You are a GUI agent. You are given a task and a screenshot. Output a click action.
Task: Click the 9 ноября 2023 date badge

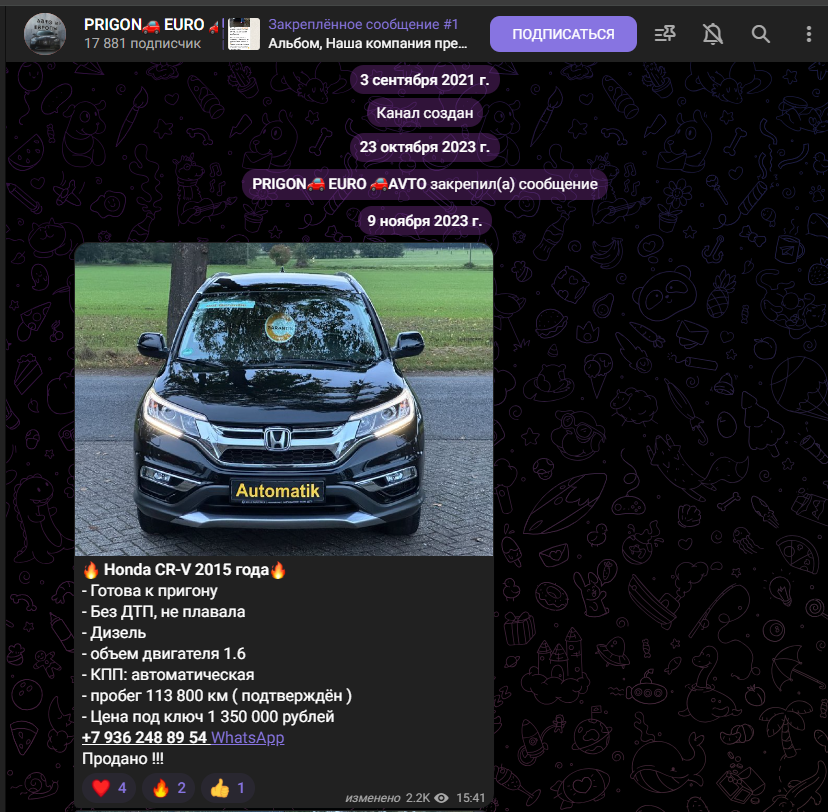tap(424, 220)
